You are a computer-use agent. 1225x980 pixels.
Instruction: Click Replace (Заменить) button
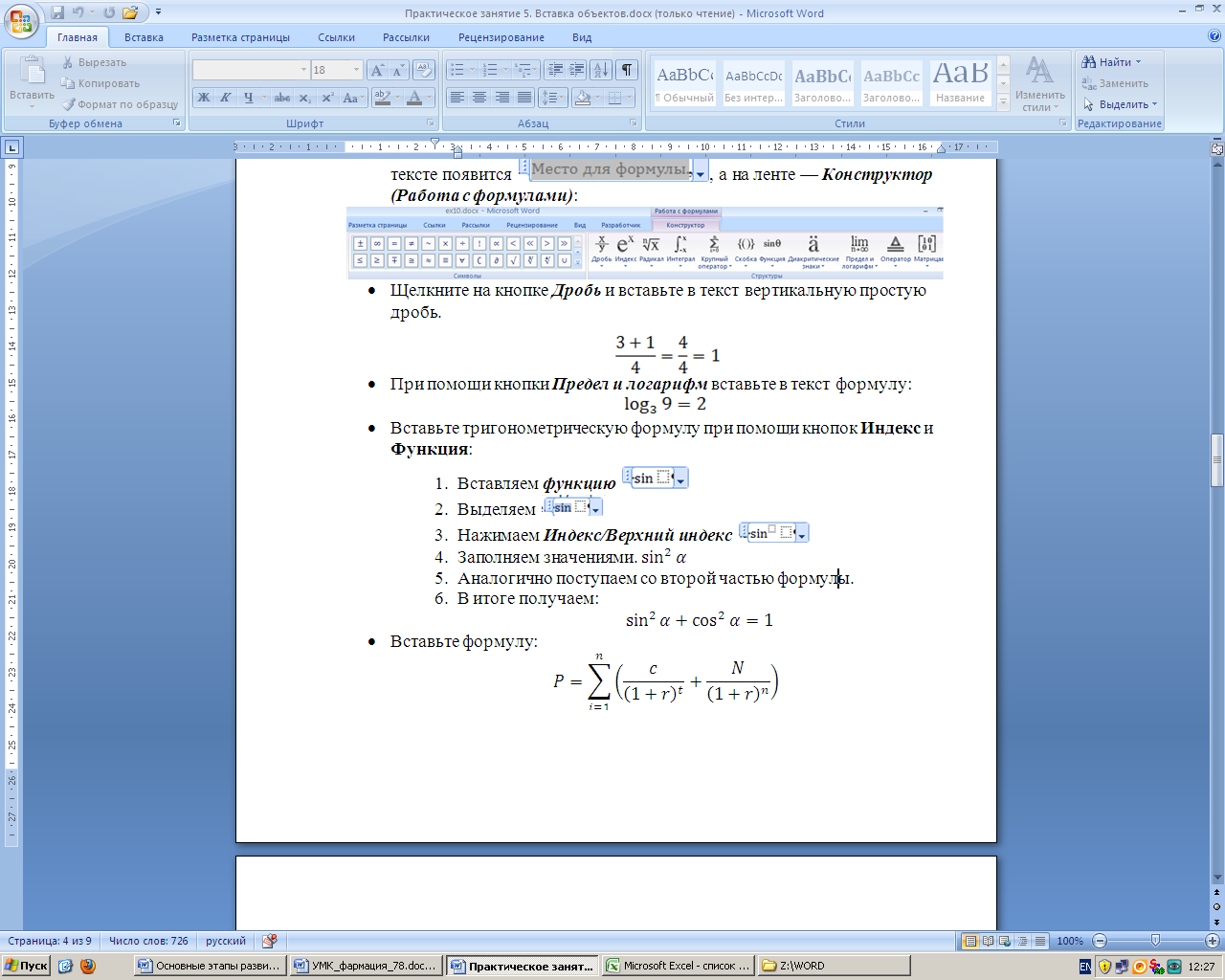pos(1116,83)
